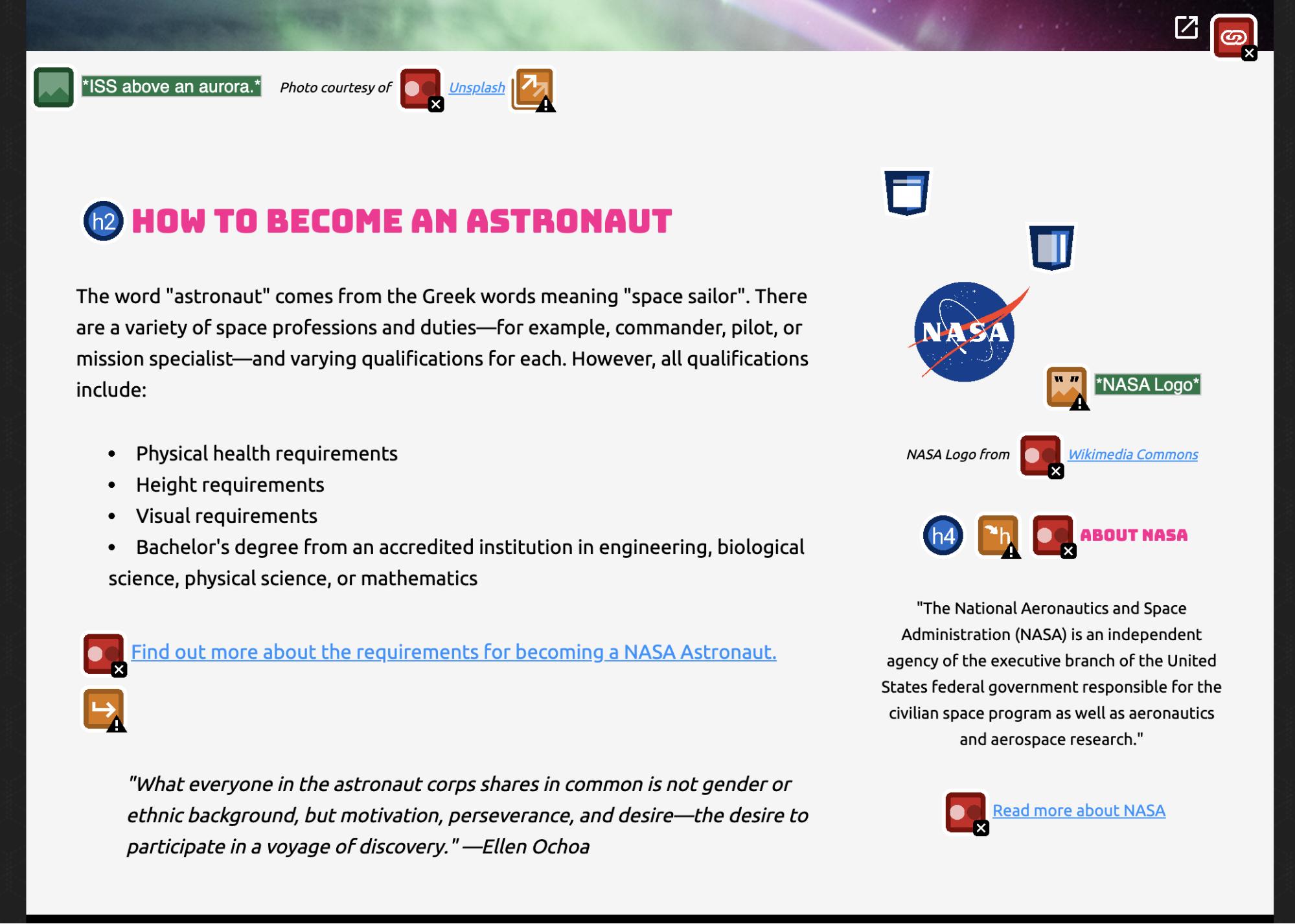Click the h2 heading badge
Screen dimensions: 1295x924
[104, 222]
